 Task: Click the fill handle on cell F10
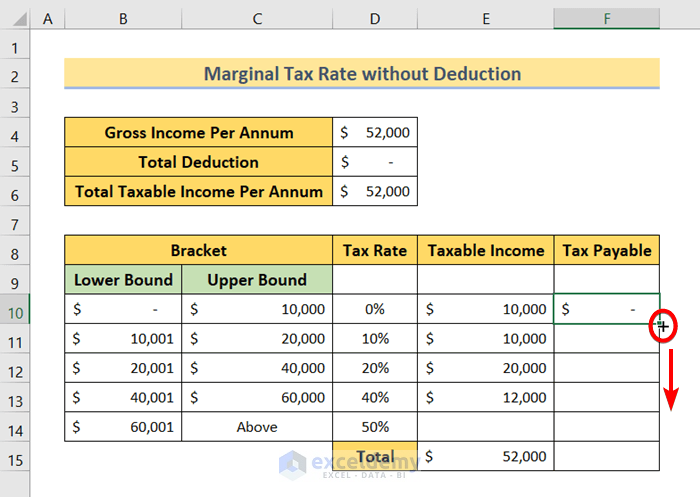click(660, 324)
